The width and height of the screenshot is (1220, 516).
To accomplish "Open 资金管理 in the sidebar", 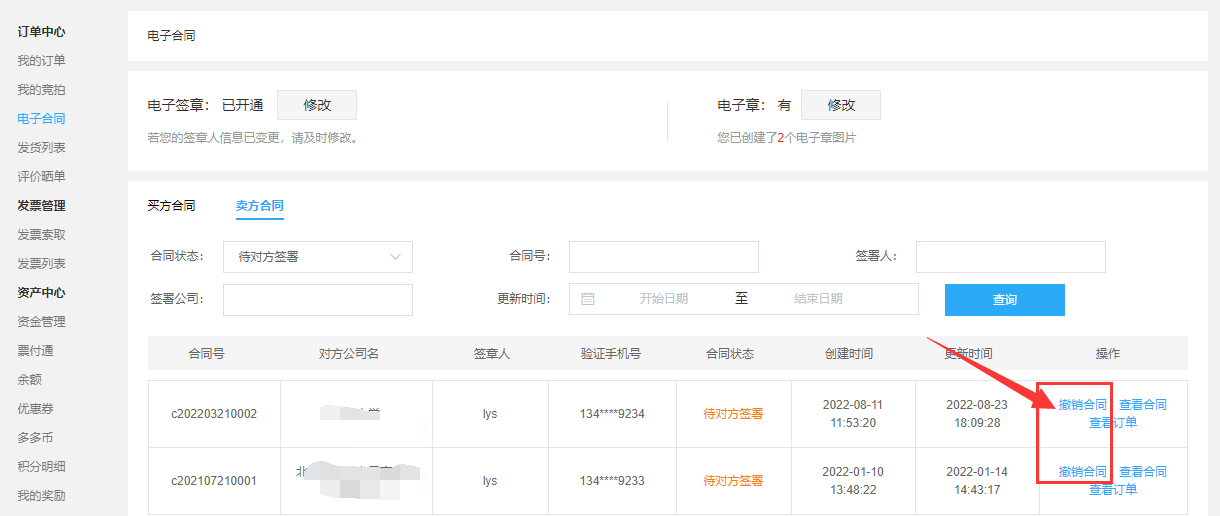I will (41, 322).
